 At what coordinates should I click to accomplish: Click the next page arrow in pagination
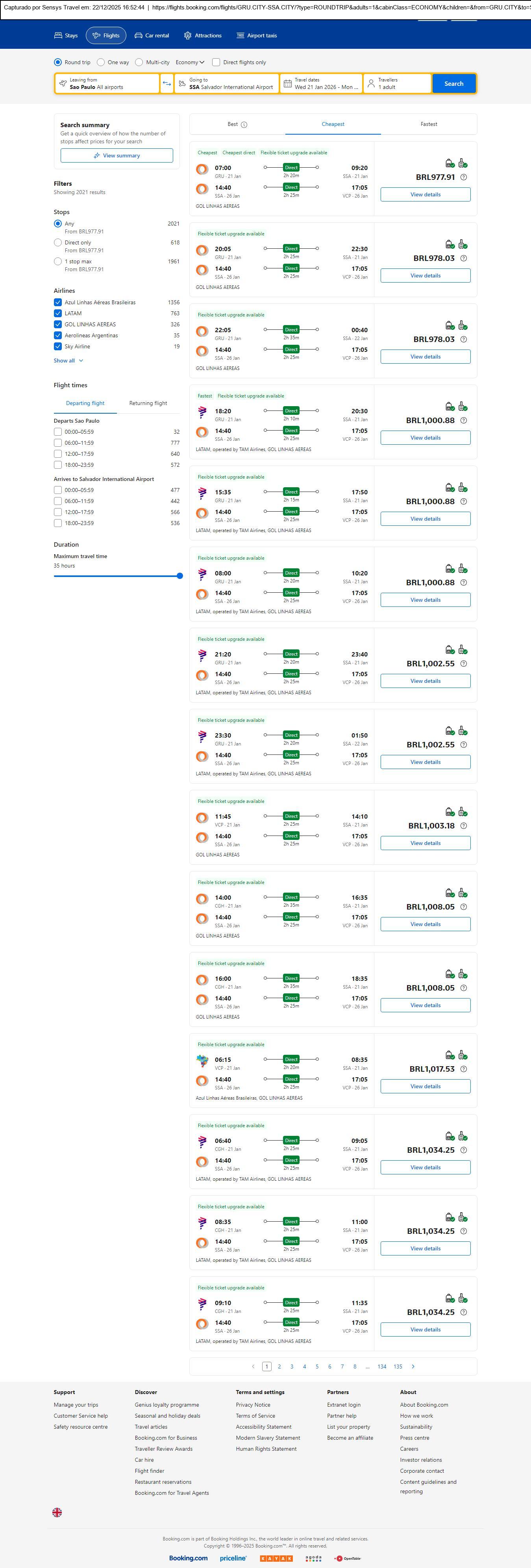[x=413, y=1366]
